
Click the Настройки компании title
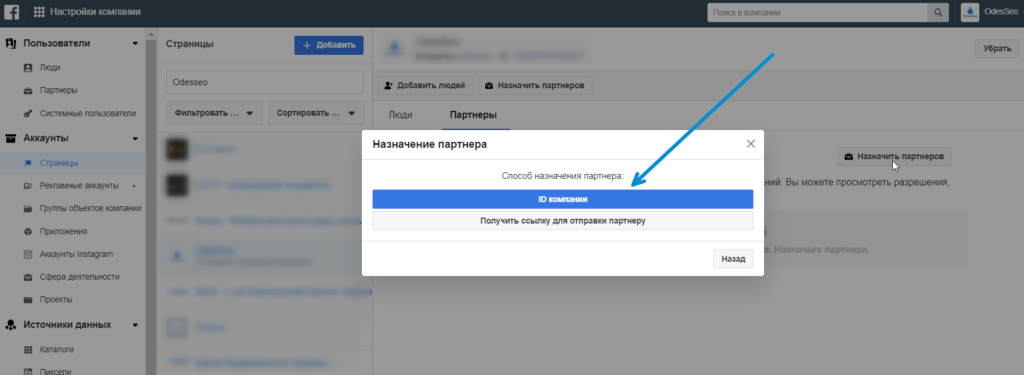95,12
